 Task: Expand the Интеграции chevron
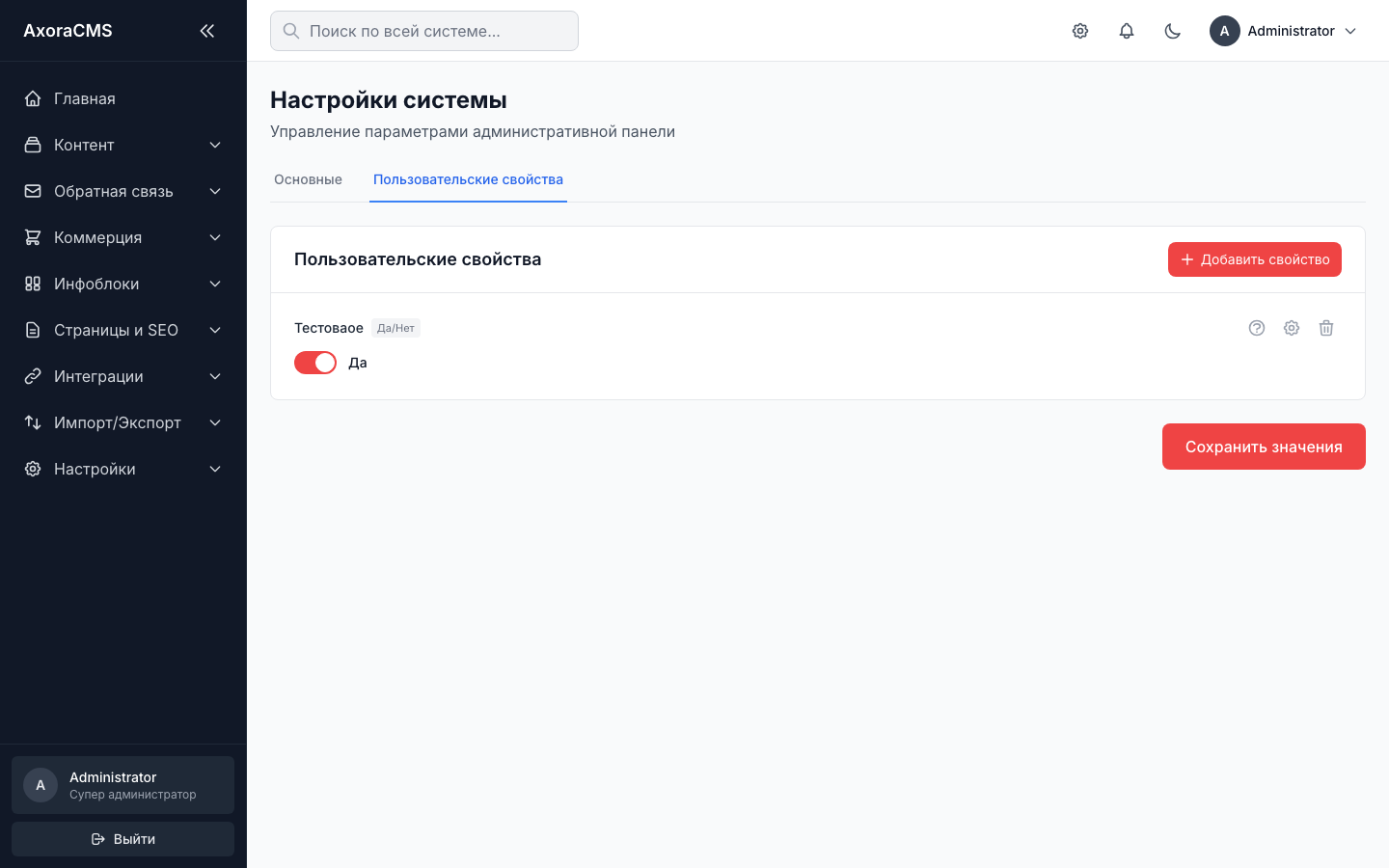[x=215, y=376]
